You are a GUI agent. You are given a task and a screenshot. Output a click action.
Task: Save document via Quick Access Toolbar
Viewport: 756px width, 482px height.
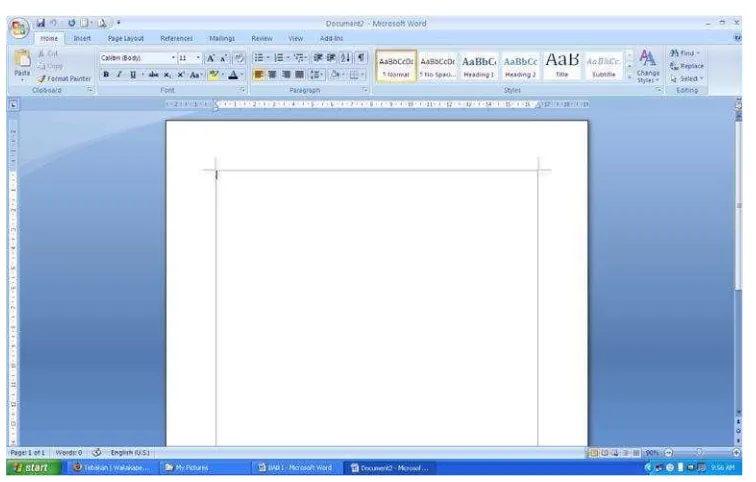click(41, 23)
